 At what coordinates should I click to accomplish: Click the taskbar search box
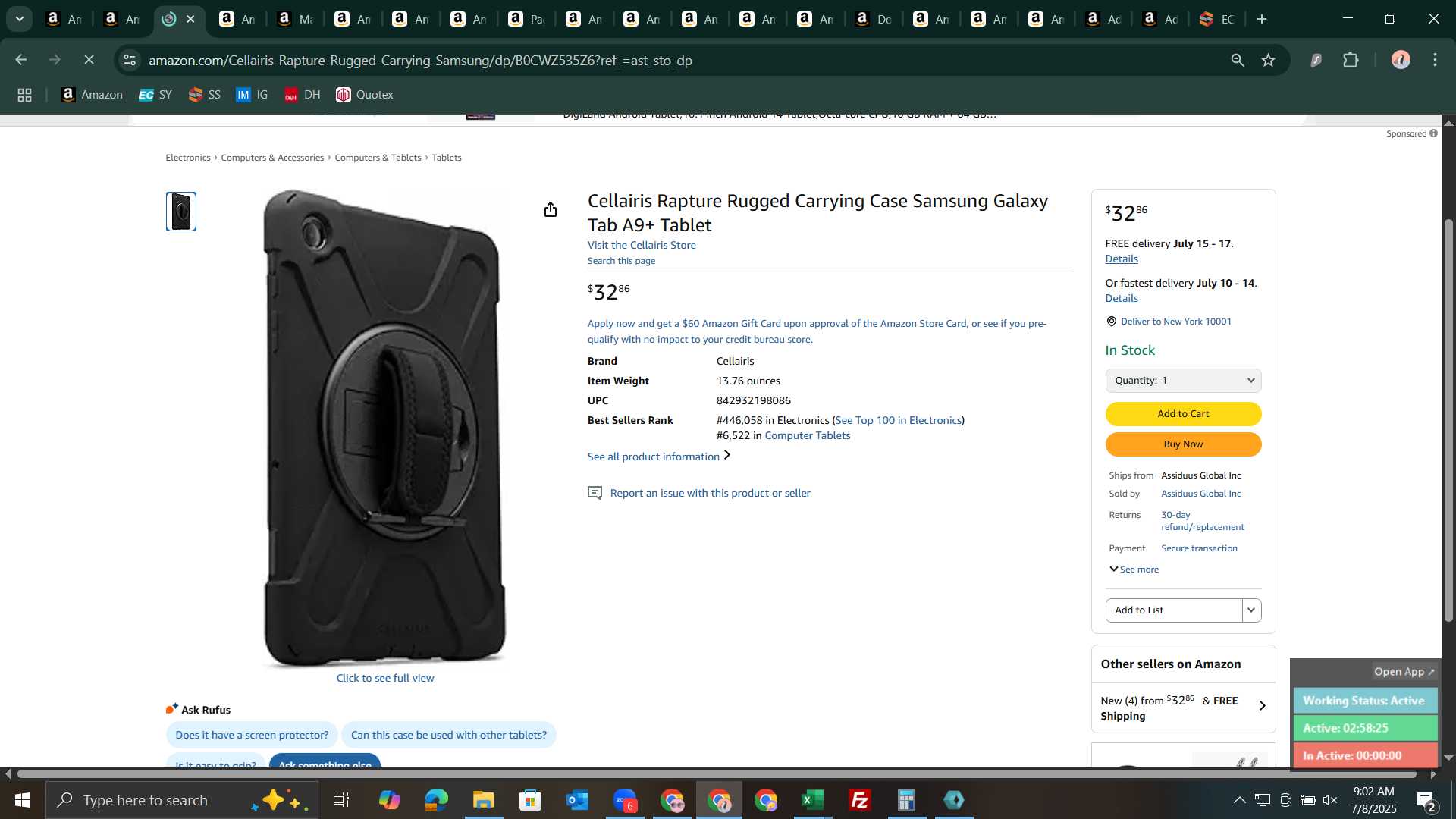pos(182,800)
